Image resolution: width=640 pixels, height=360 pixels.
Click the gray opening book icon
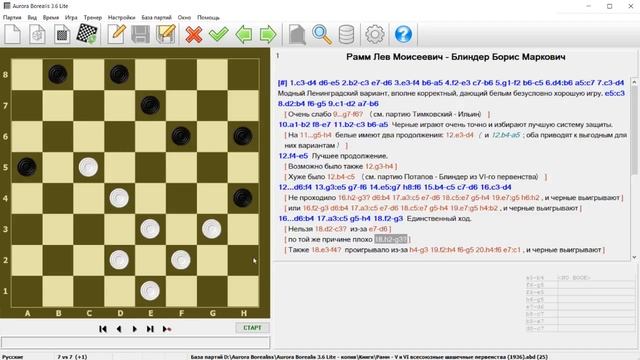point(297,34)
